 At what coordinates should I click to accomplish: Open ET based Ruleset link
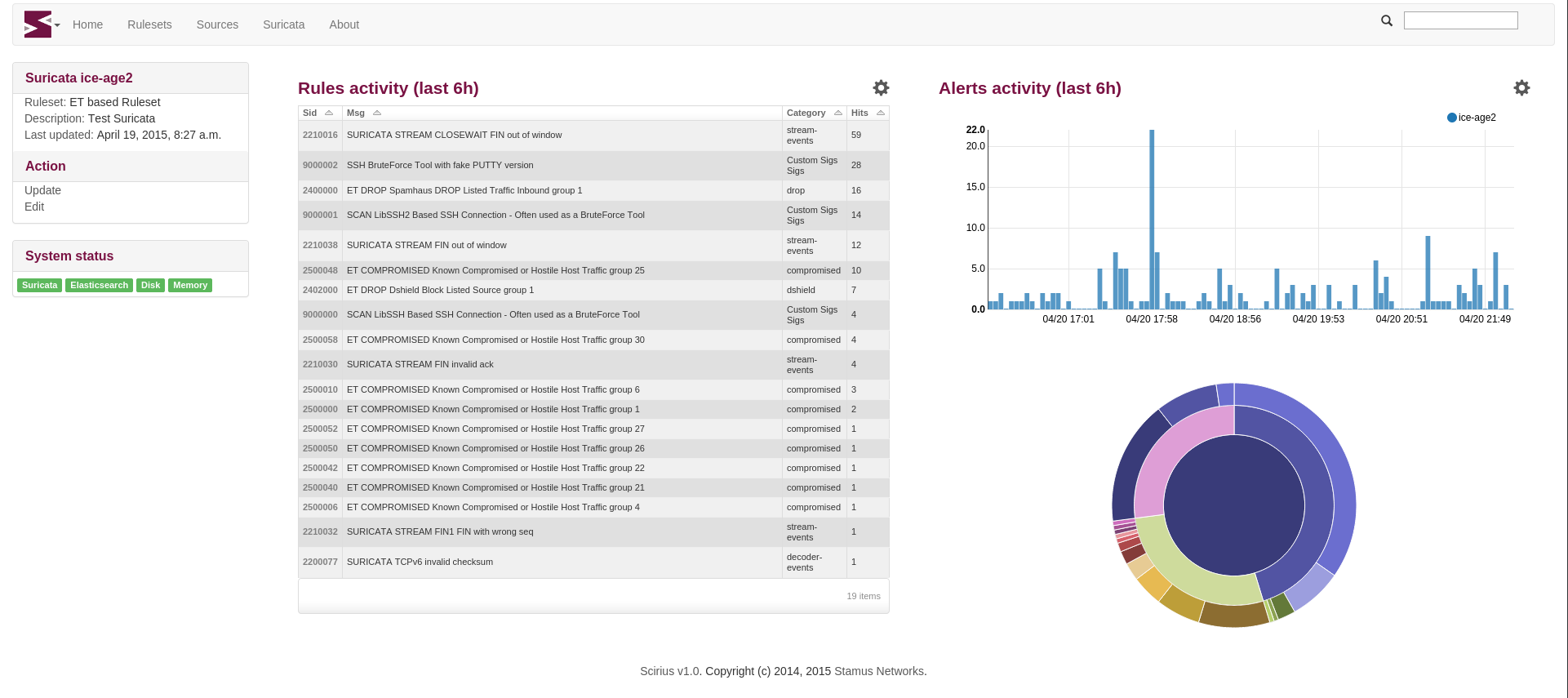pos(114,102)
